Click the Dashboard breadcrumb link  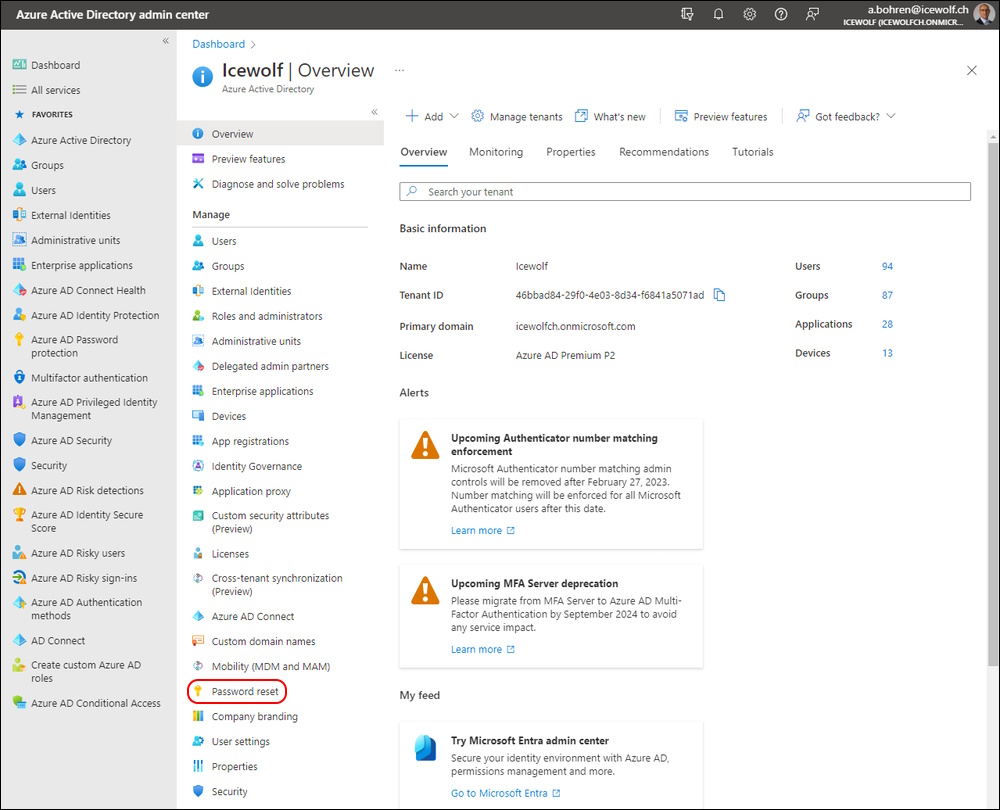[x=219, y=44]
